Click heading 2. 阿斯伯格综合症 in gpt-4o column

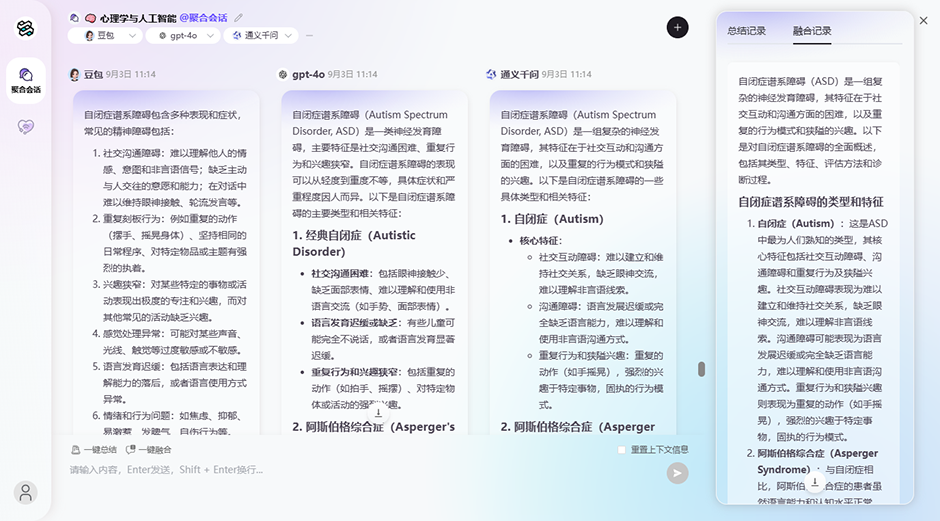(373, 427)
